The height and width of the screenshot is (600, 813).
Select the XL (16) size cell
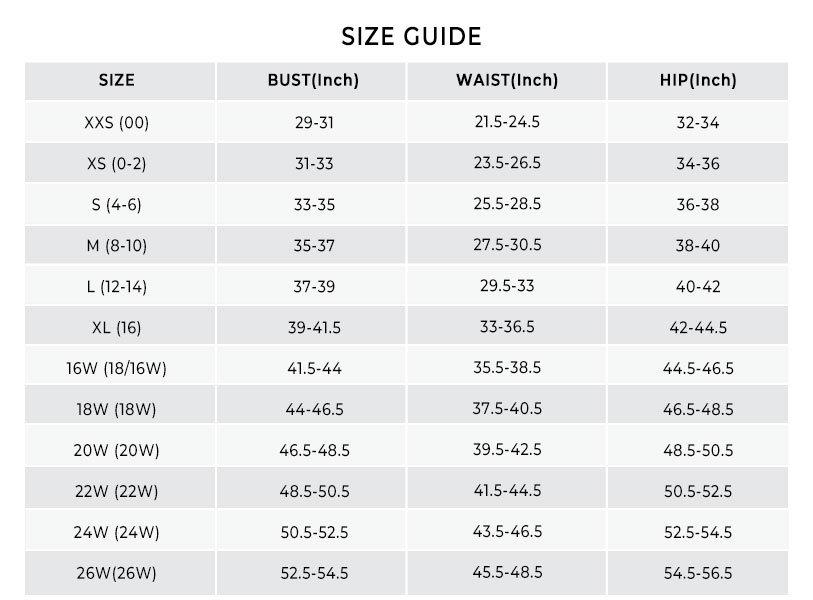(x=117, y=328)
